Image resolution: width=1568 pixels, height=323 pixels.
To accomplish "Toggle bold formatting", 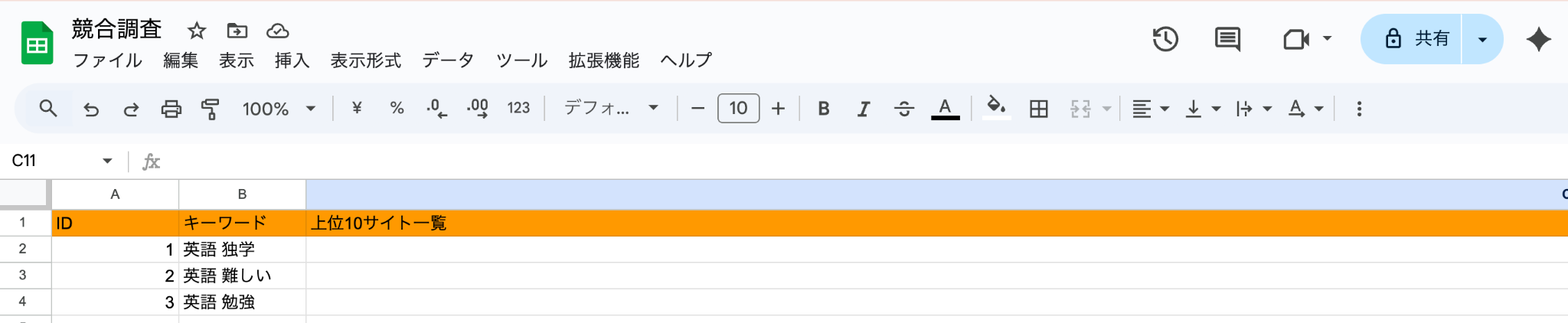I will (824, 109).
